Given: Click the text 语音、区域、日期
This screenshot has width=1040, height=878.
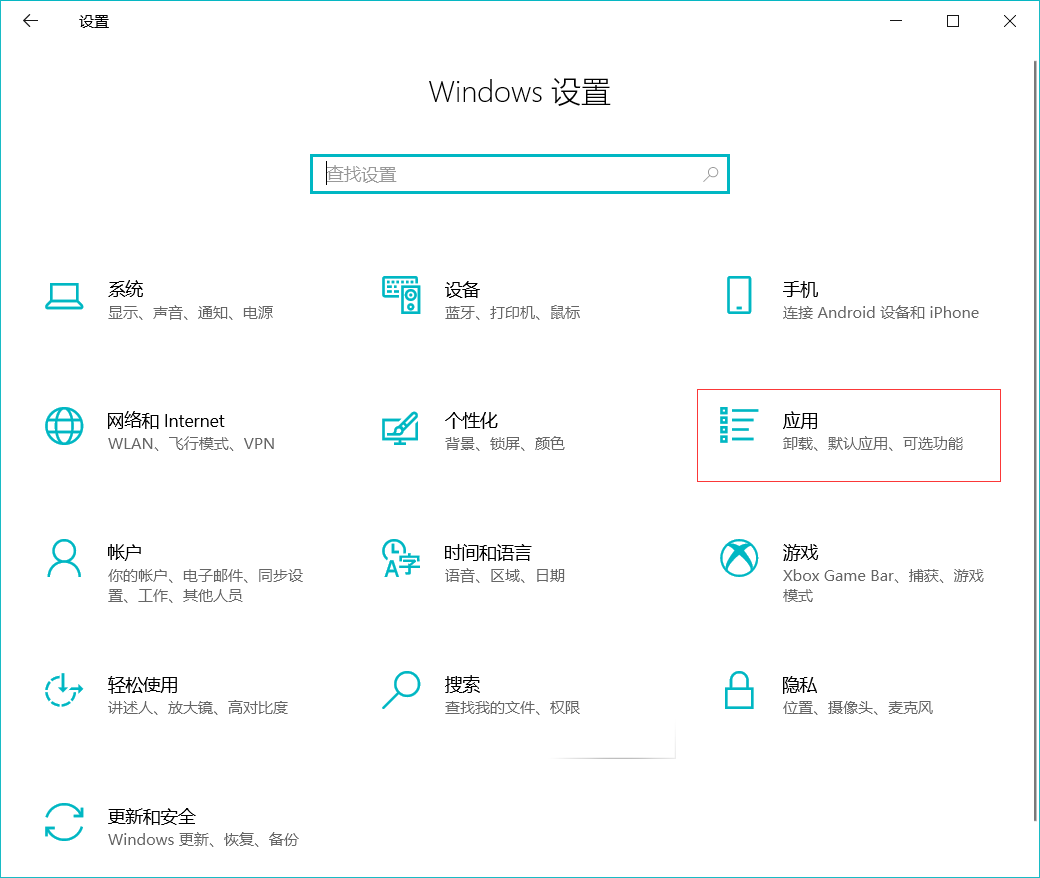Looking at the screenshot, I should coord(505,576).
